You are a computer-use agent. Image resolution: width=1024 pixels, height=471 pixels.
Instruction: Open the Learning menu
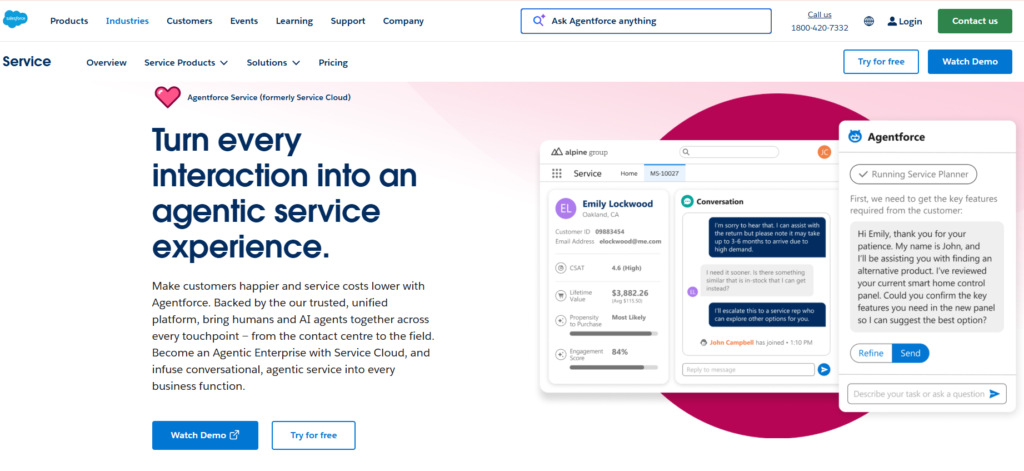[294, 21]
